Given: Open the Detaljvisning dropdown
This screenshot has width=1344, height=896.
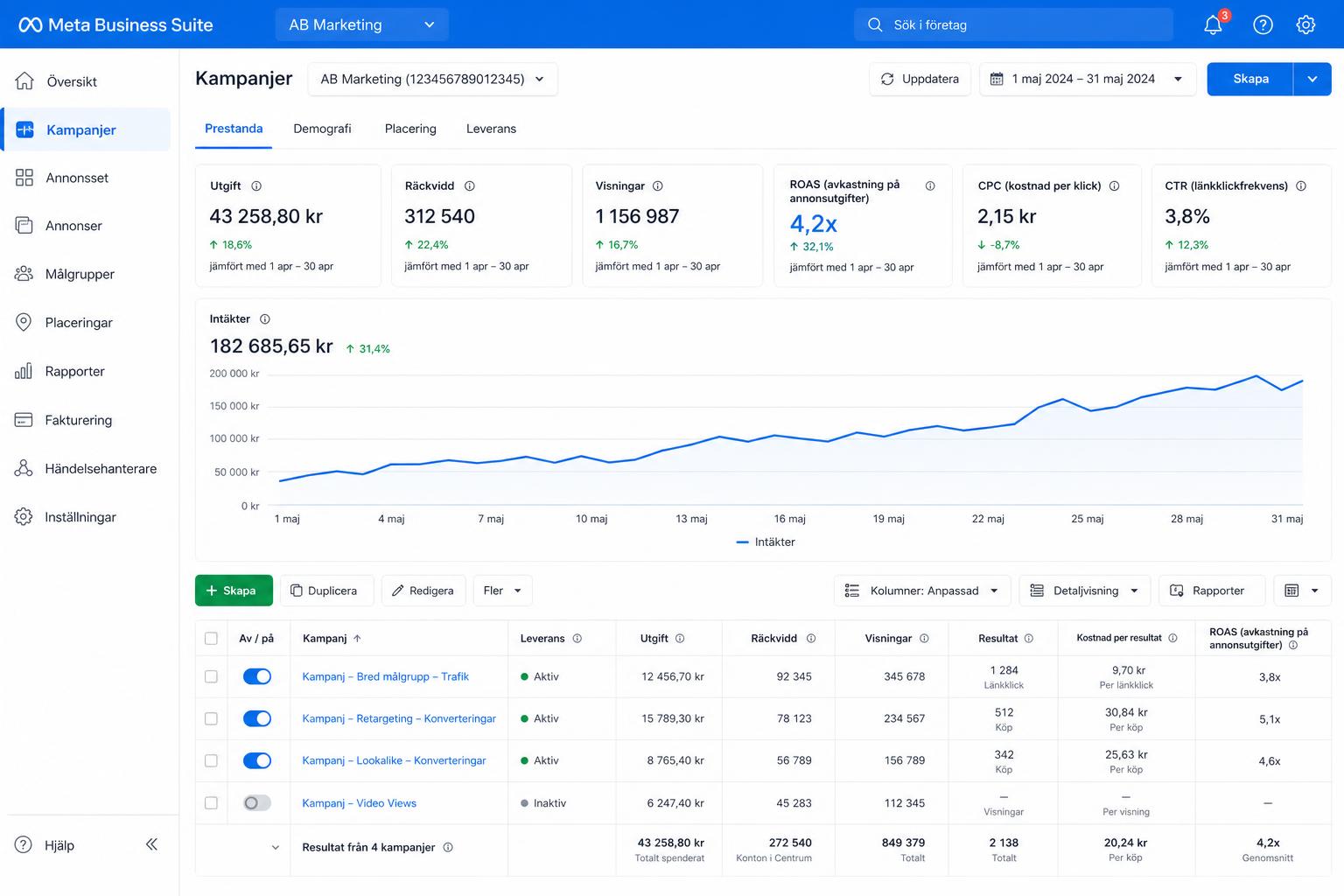Looking at the screenshot, I should [1085, 591].
